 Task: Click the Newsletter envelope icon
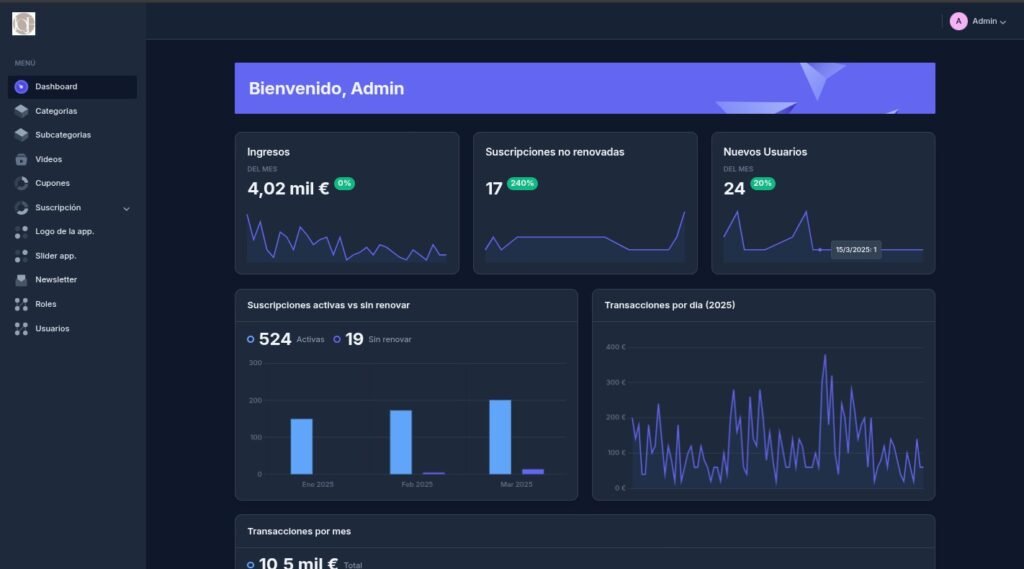[x=21, y=280]
